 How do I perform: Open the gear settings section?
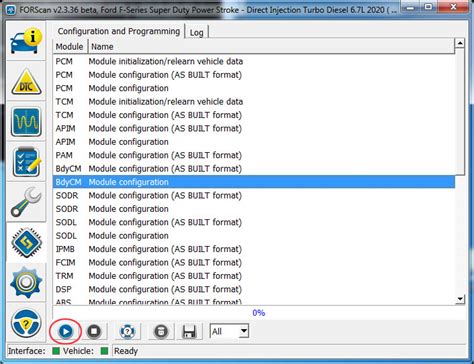click(x=26, y=283)
